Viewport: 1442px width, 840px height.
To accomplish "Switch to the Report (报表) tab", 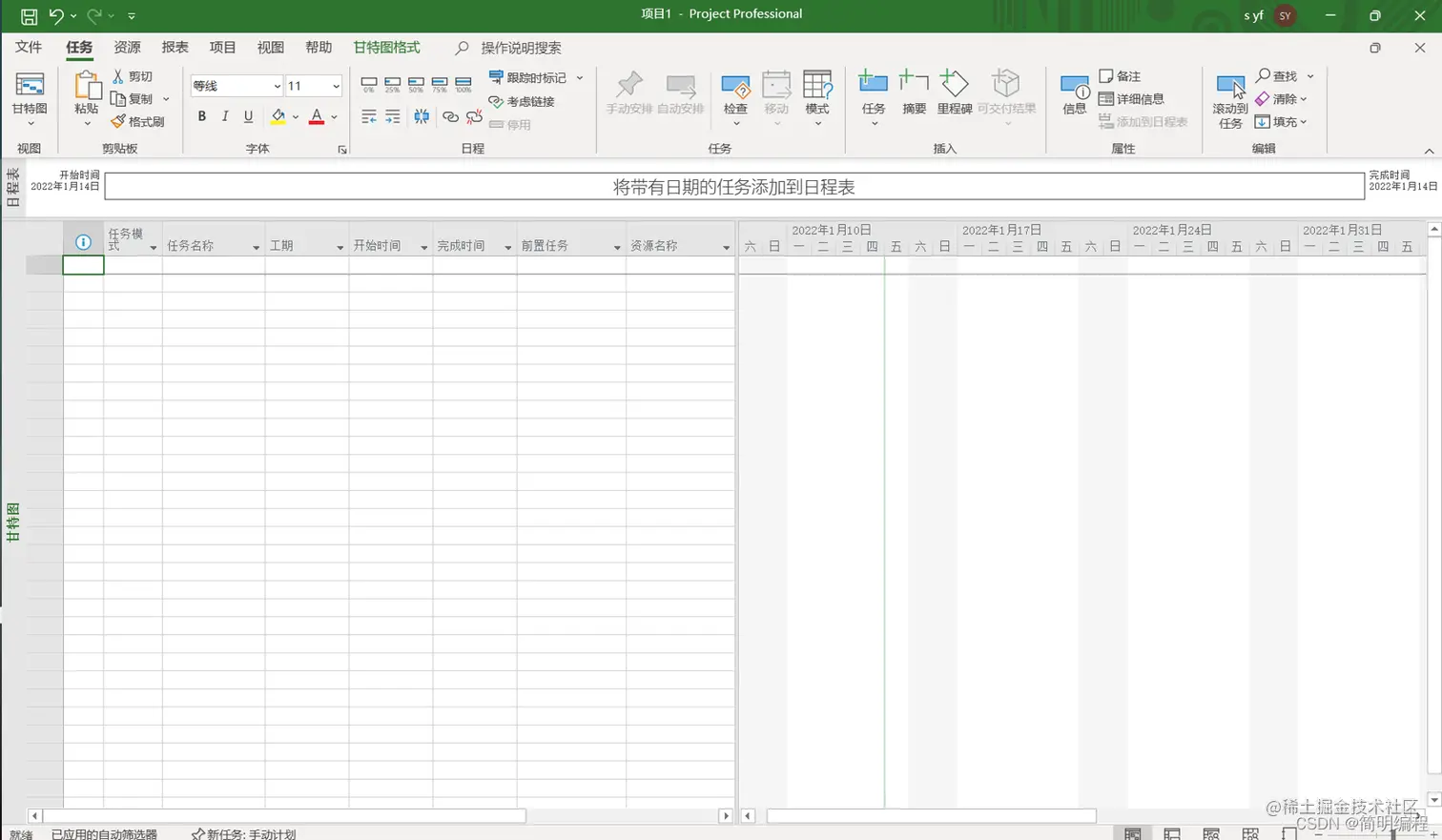I will (175, 48).
